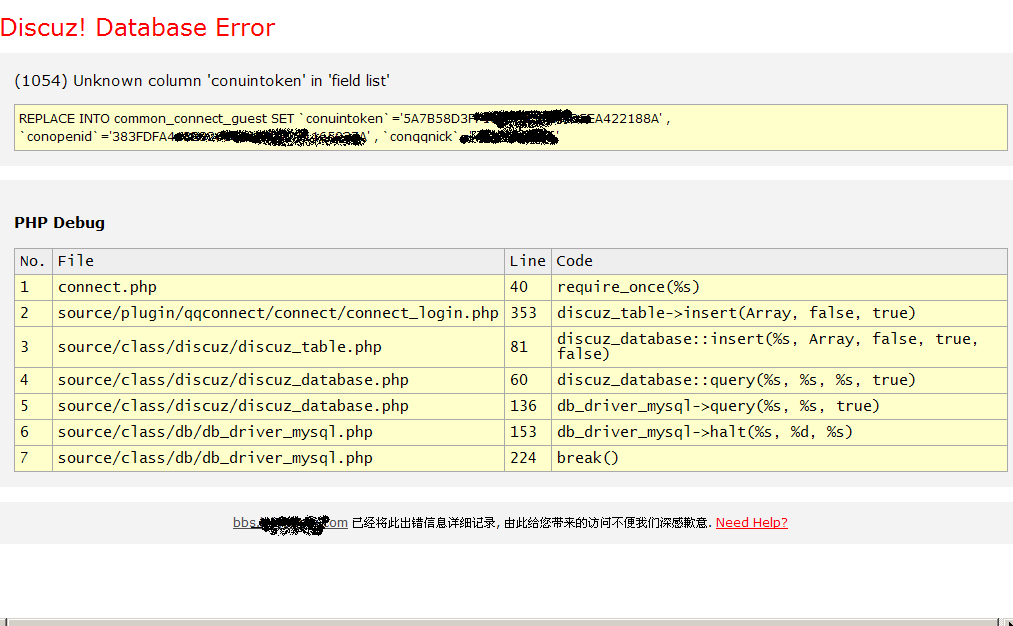Select the Chinese apology message text
The height and width of the screenshot is (626, 1013).
532,523
